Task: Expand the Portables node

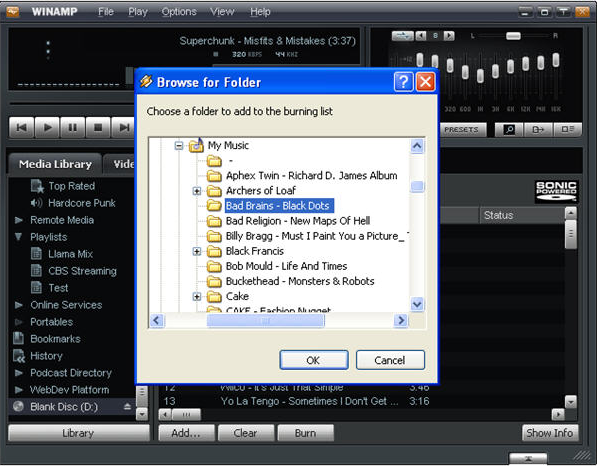Action: click(x=18, y=322)
